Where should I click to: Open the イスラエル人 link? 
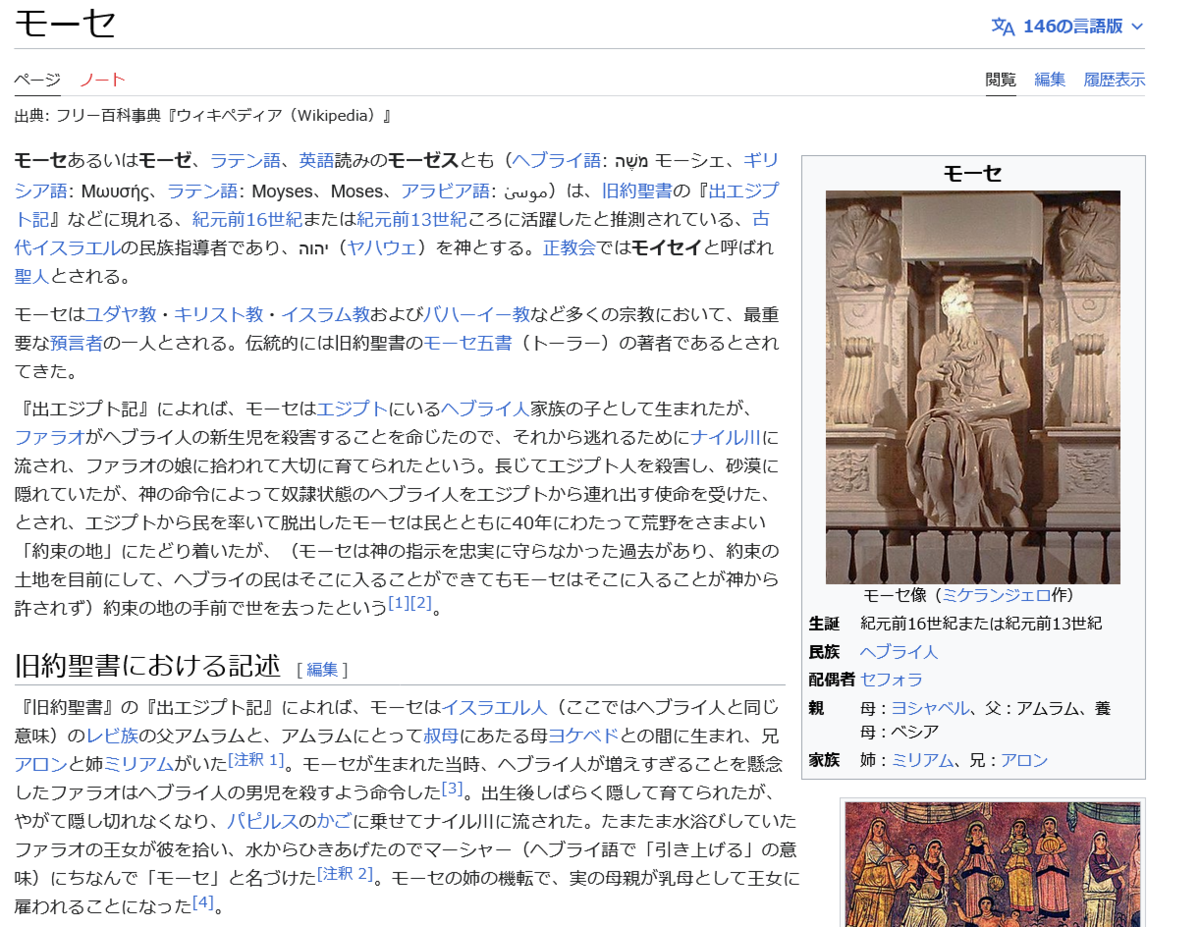(494, 707)
